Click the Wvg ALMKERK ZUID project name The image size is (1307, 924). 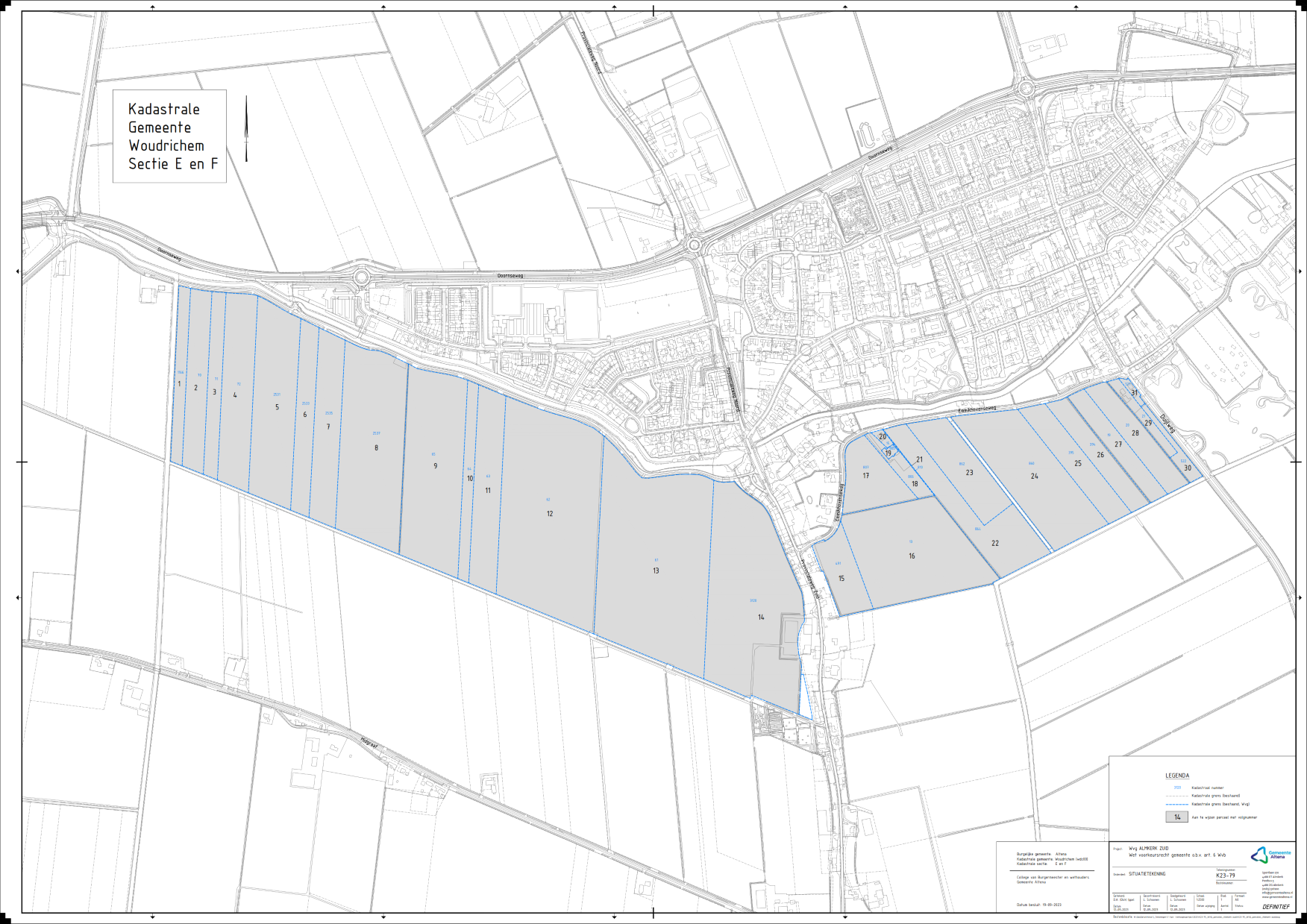pyautogui.click(x=1149, y=849)
